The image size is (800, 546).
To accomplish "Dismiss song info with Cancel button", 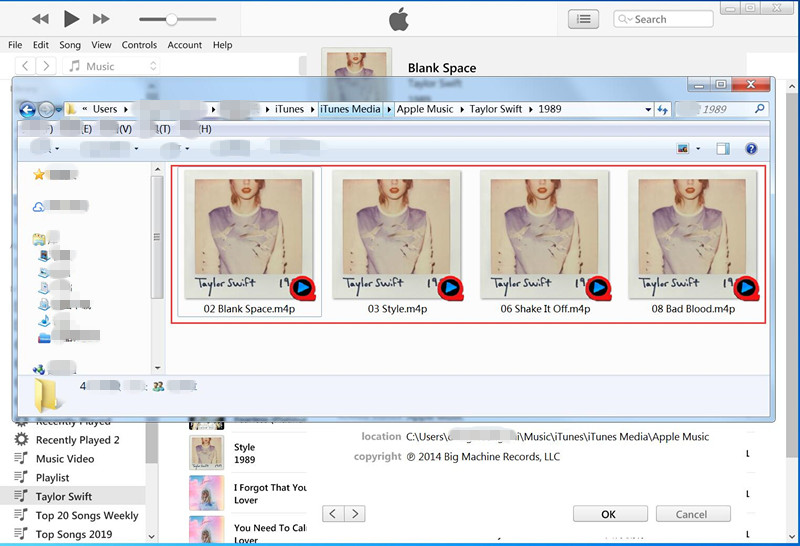I will [693, 514].
